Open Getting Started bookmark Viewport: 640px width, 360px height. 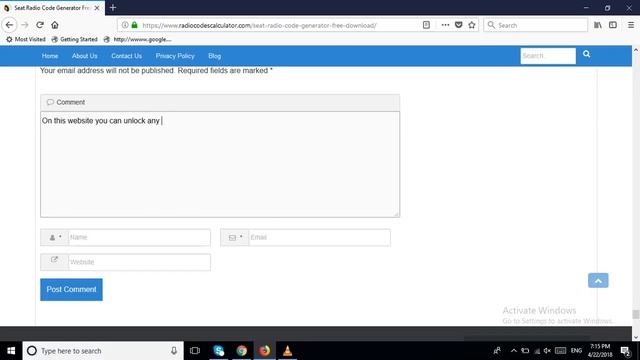[74, 39]
